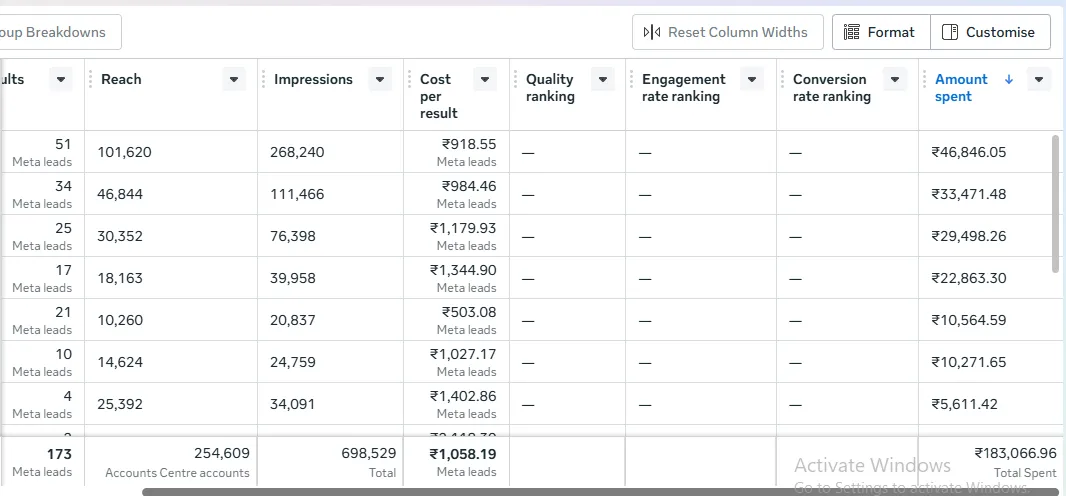Click the total cost per result ₹1,058.19

(x=463, y=454)
